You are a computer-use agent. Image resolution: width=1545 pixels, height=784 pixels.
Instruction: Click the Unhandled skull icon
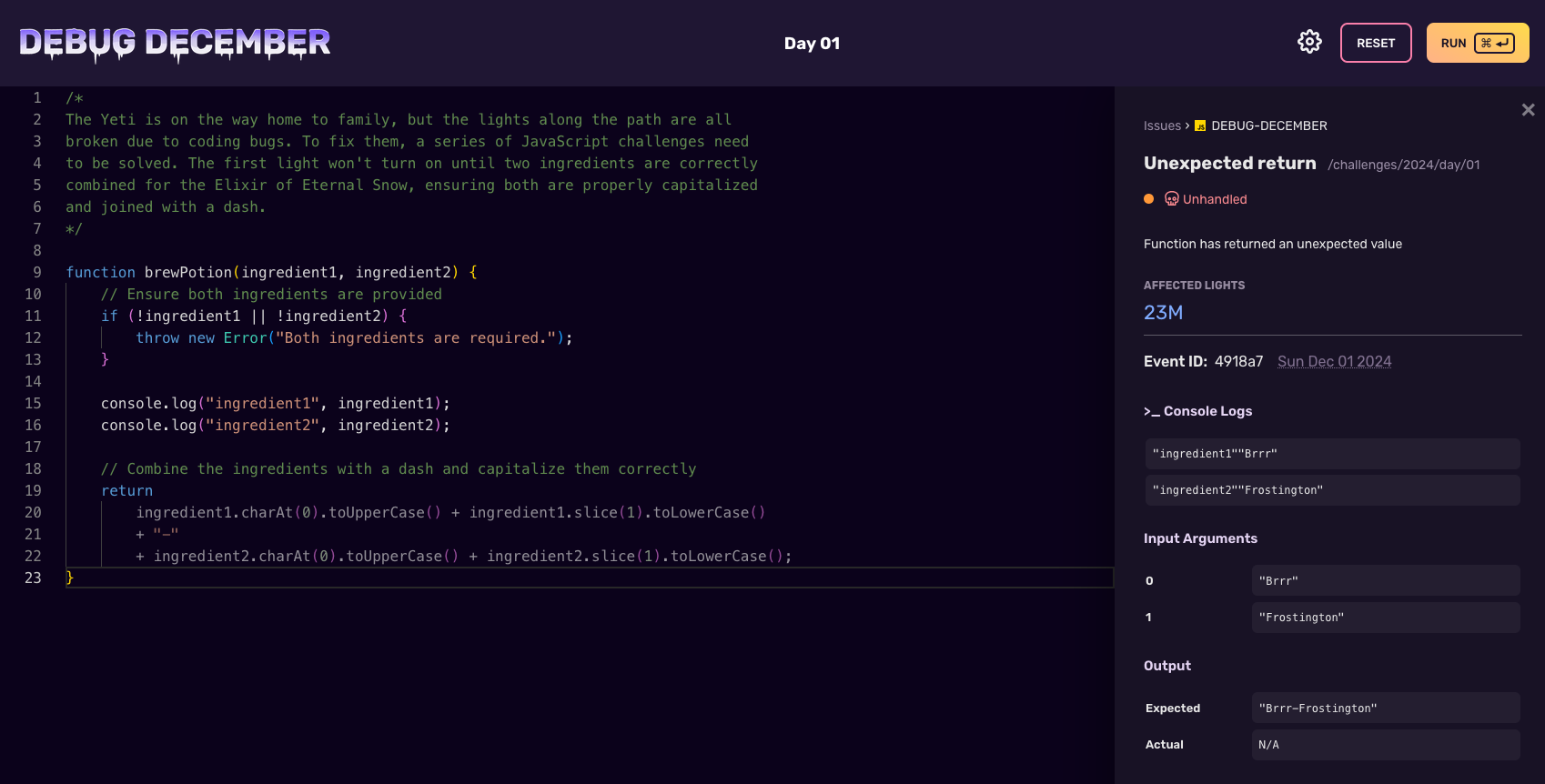(1172, 199)
